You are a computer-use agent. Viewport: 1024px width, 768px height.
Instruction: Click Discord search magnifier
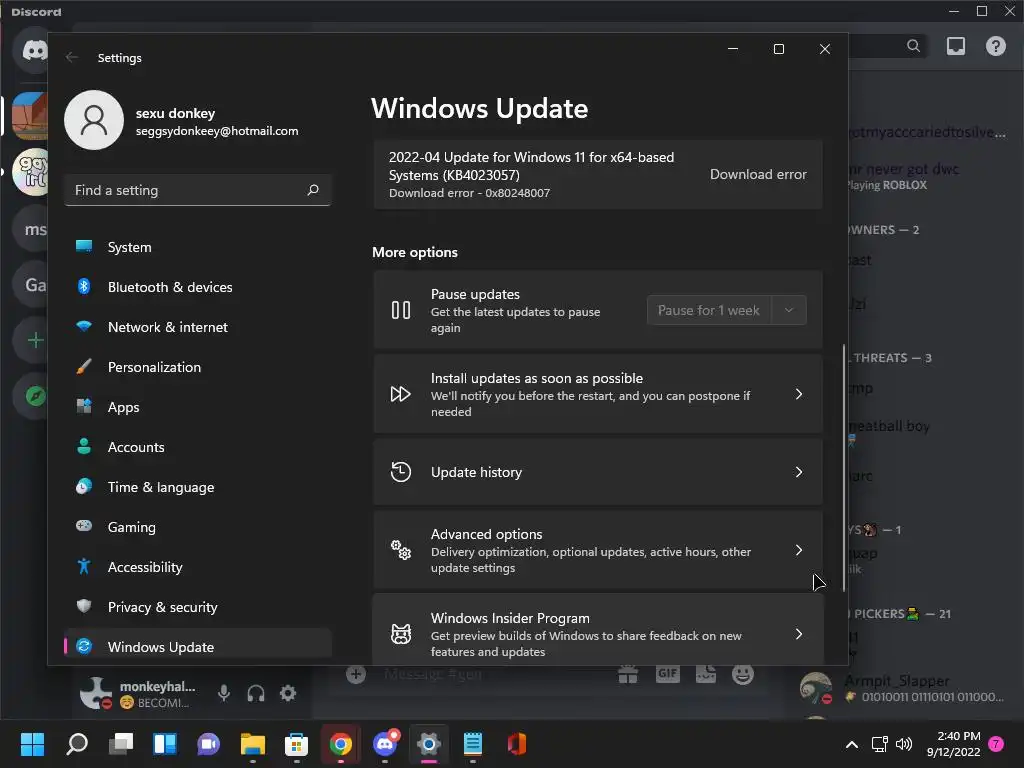pyautogui.click(x=914, y=46)
